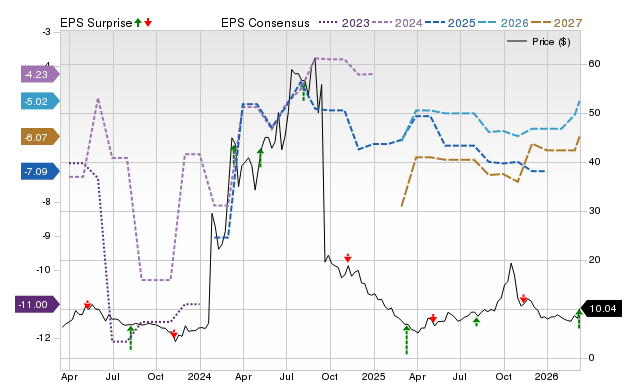Click the red surprise arrow near May 2025
Viewport: 640px width, 382px height.
tap(433, 318)
